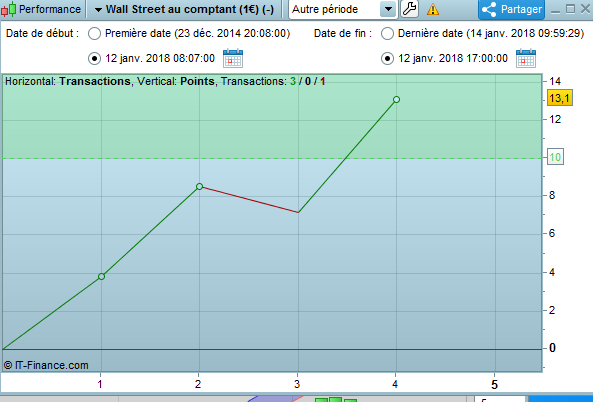Click the Vertical: Points label
Screen dimensions: 593x402
tap(176, 81)
